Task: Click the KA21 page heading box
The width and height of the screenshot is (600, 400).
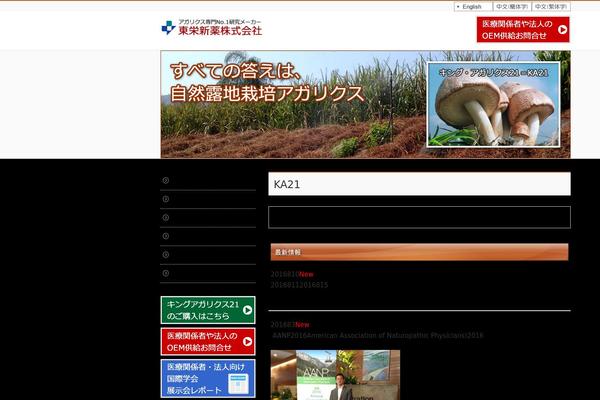Action: (x=419, y=184)
